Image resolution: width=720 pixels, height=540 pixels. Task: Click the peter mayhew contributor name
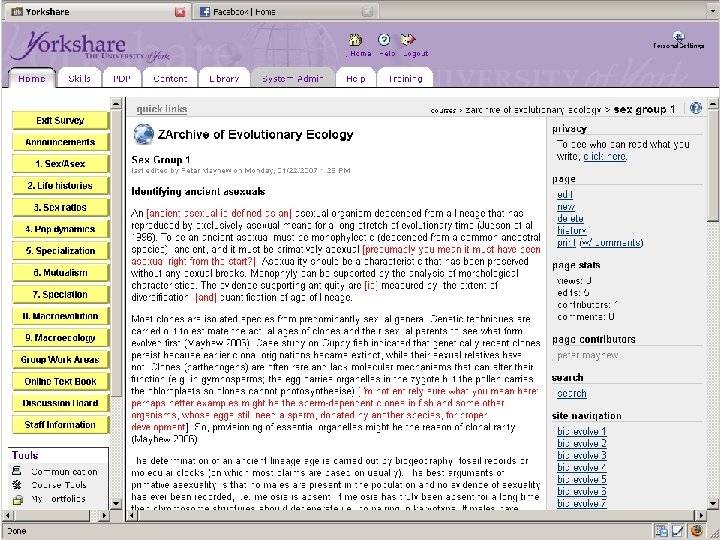click(x=587, y=355)
